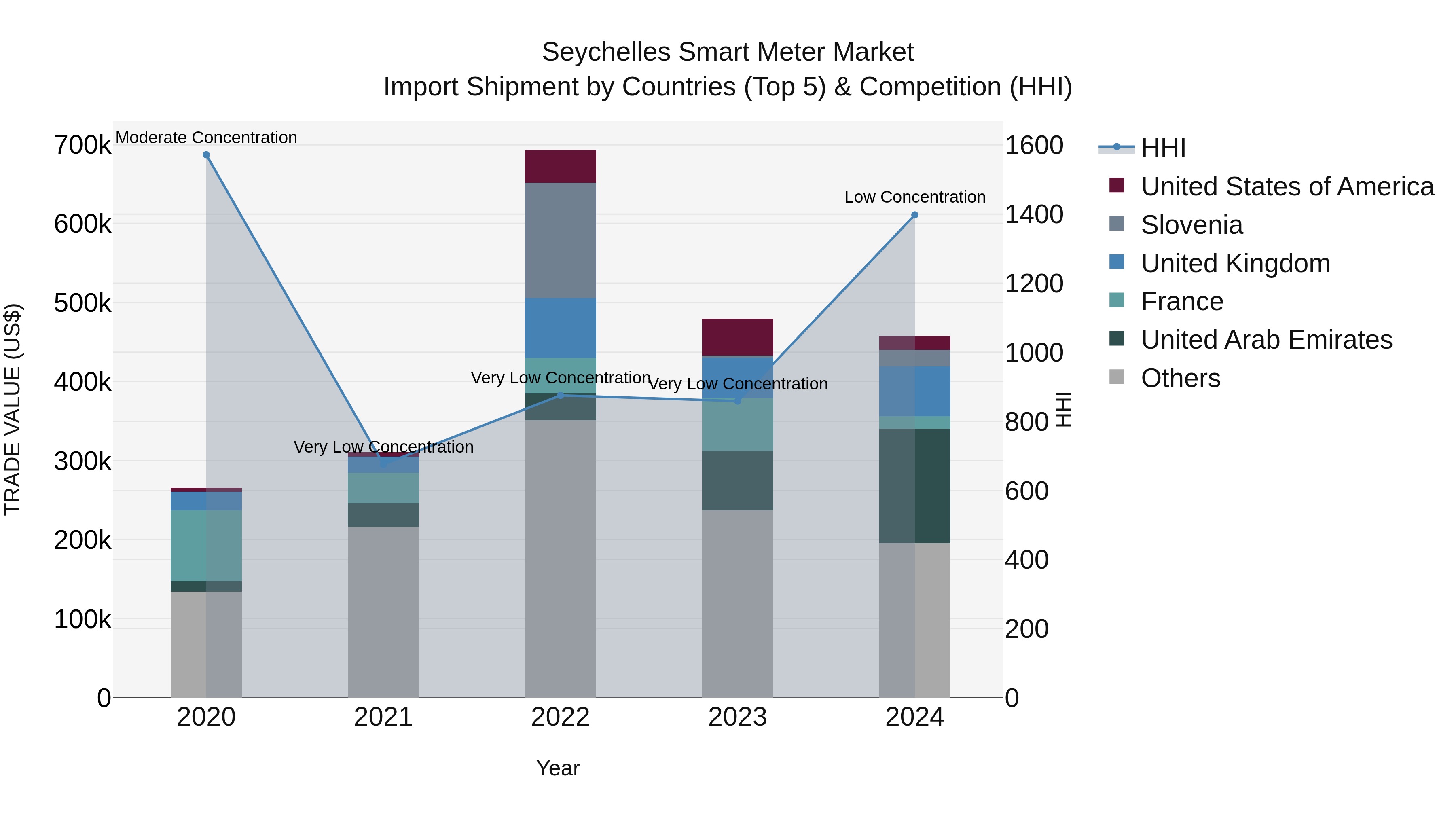The height and width of the screenshot is (819, 1456).
Task: Click the Moderate Concentration annotation
Action: tap(206, 138)
